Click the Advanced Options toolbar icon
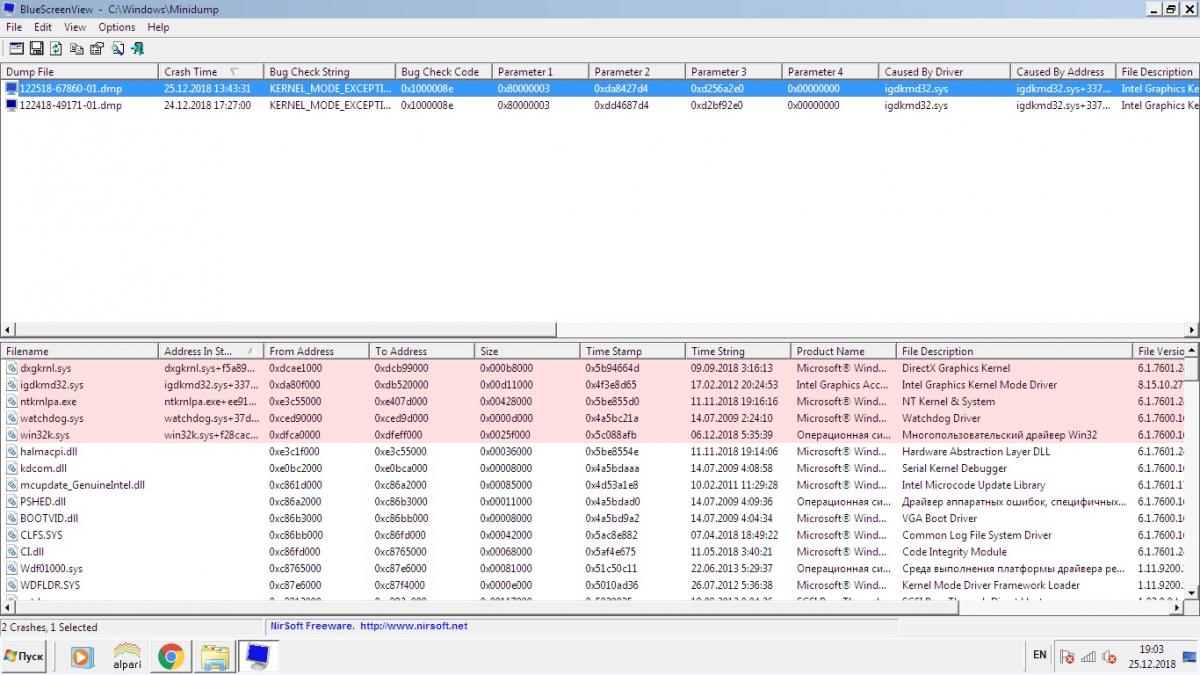The height and width of the screenshot is (675, 1200). coord(15,48)
